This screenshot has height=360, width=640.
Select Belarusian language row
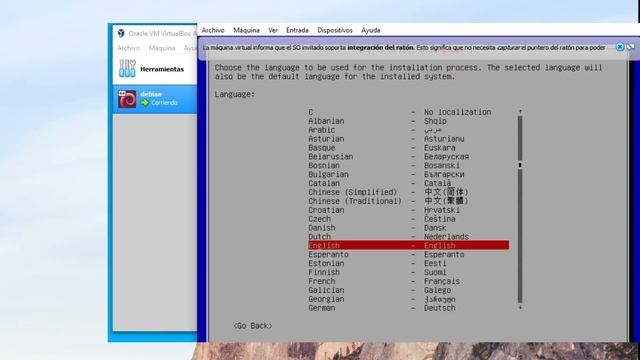[x=409, y=156]
